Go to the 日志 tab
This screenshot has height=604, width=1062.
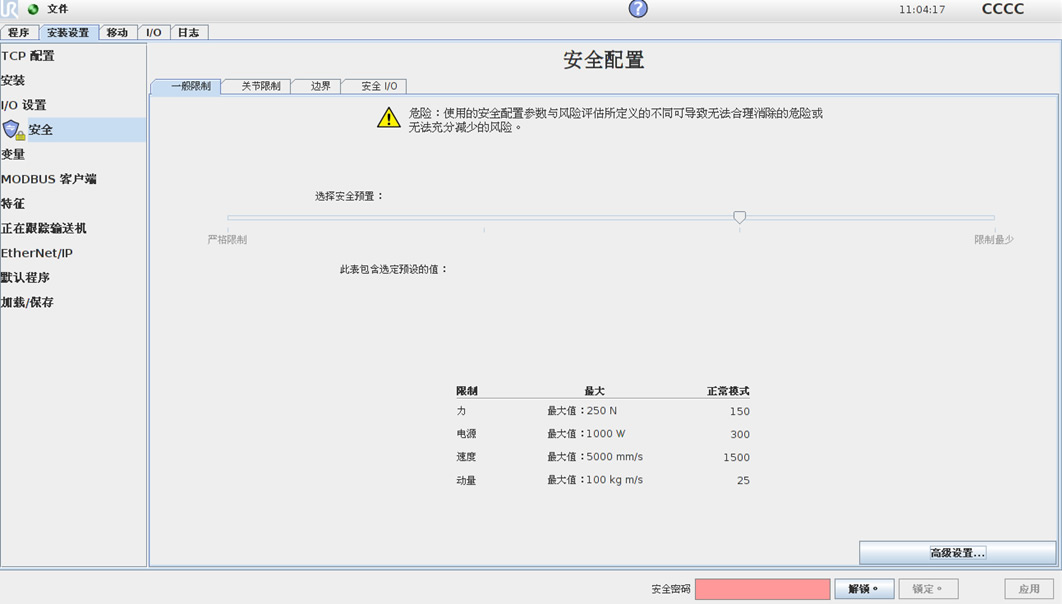(188, 33)
